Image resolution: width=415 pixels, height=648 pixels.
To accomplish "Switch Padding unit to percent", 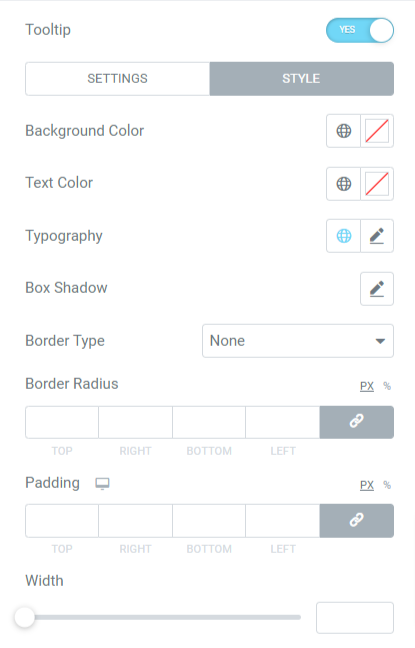I will (x=387, y=485).
